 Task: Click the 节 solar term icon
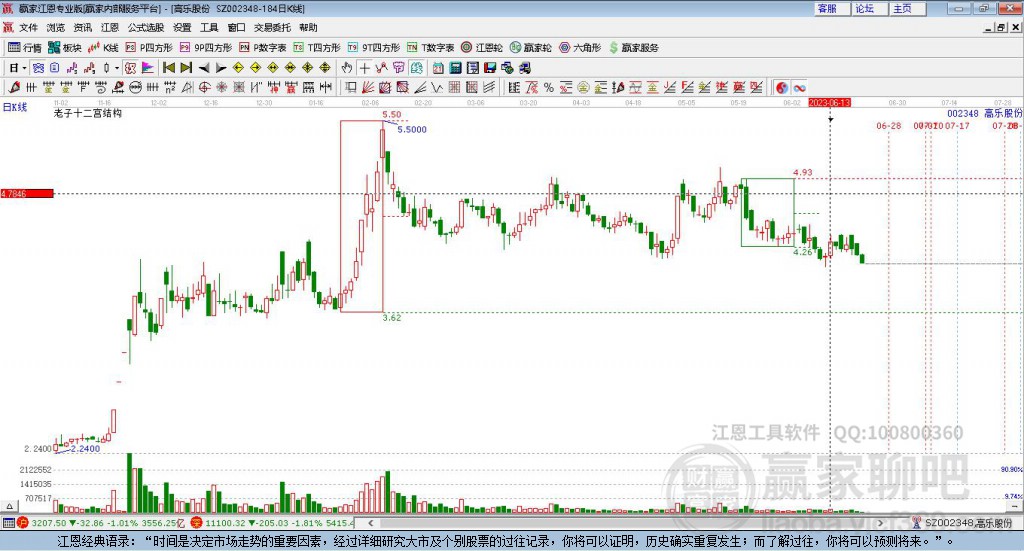click(399, 68)
